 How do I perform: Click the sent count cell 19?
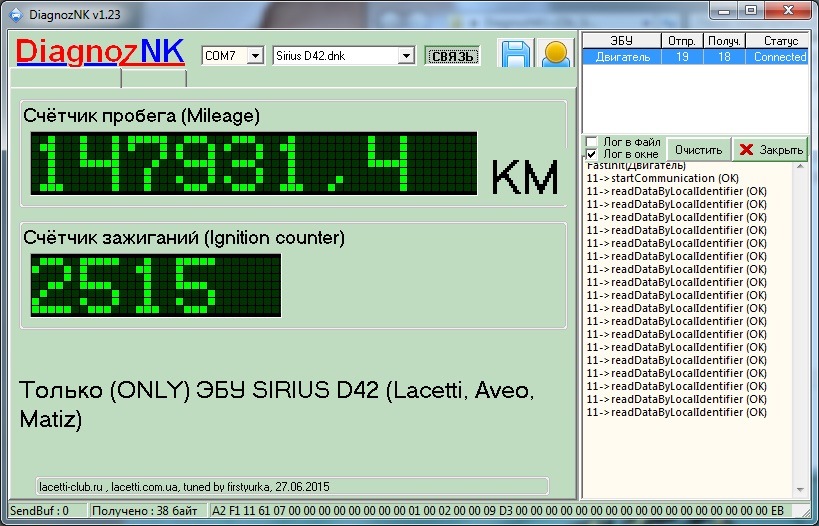682,57
